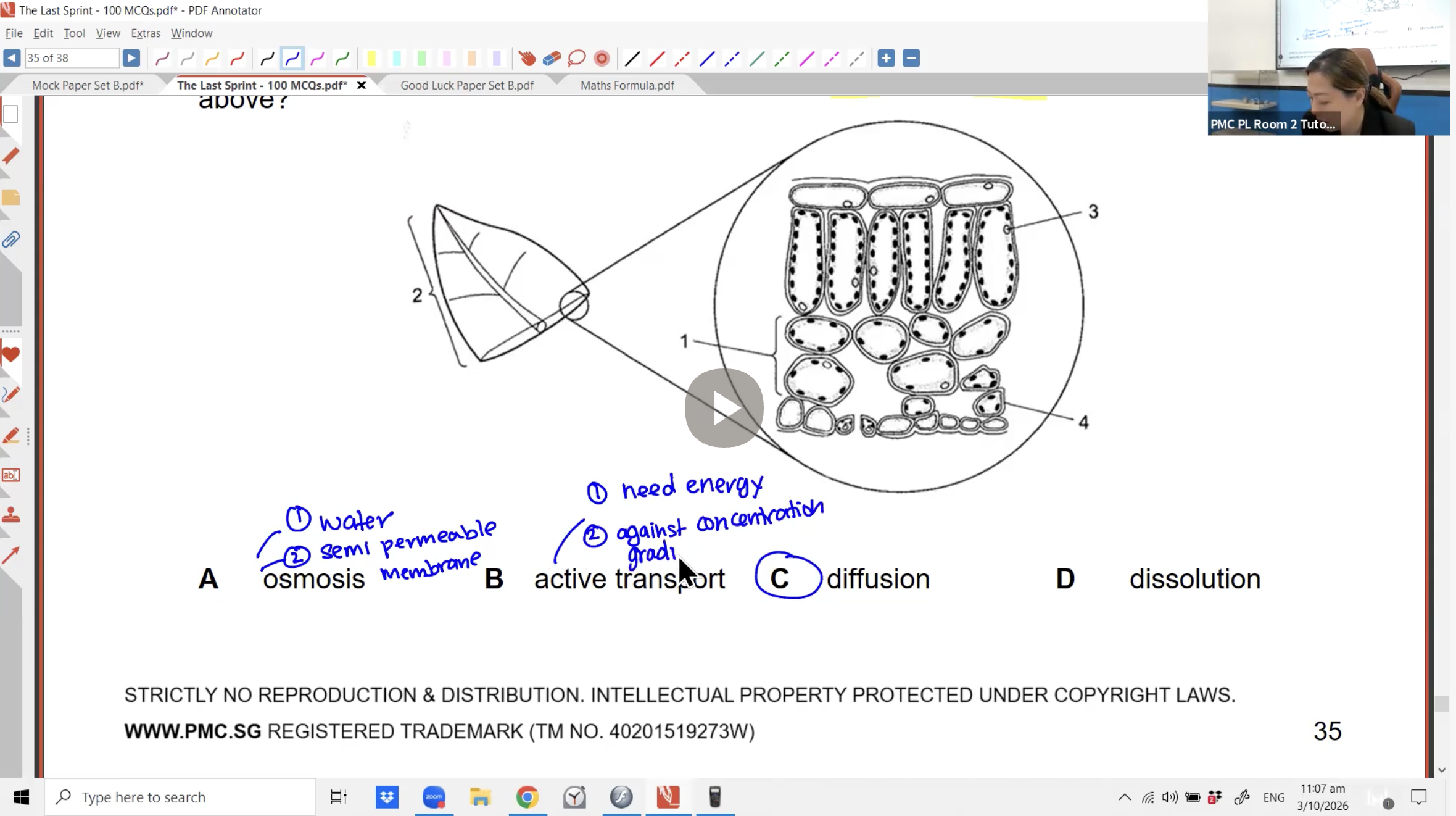Image resolution: width=1456 pixels, height=816 pixels.
Task: Select the orange pen tool
Action: point(212,58)
